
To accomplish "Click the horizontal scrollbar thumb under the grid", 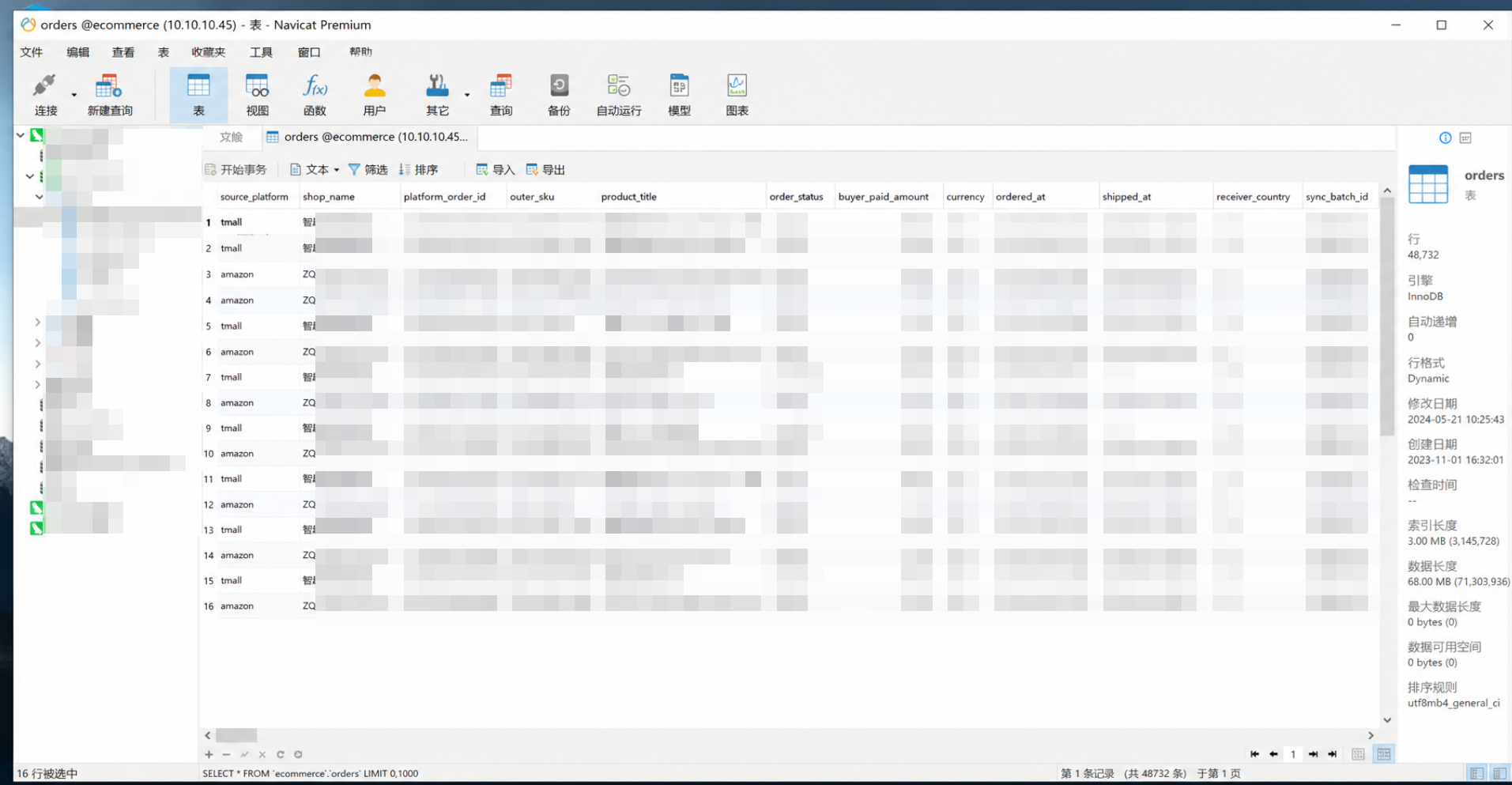I will click(236, 735).
